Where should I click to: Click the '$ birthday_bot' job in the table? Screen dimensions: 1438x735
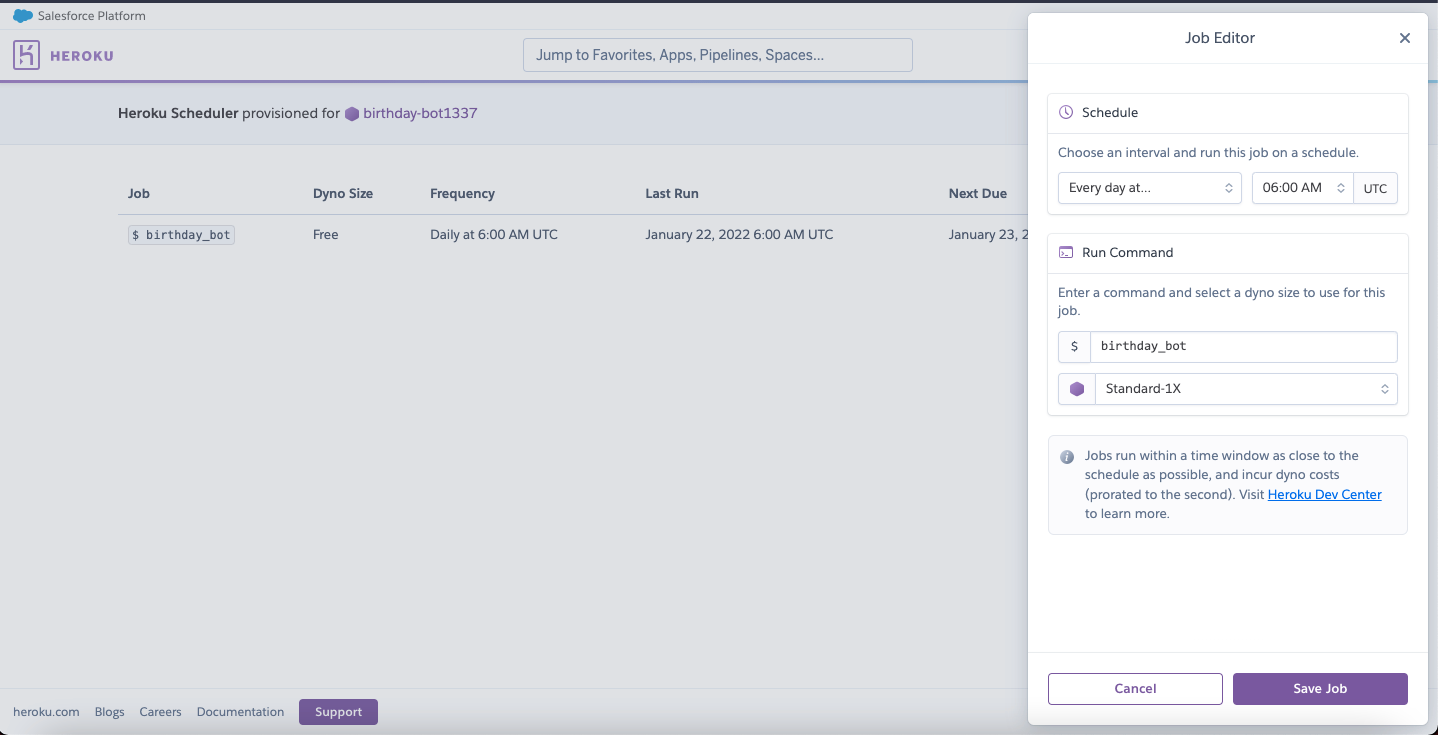tap(181, 235)
